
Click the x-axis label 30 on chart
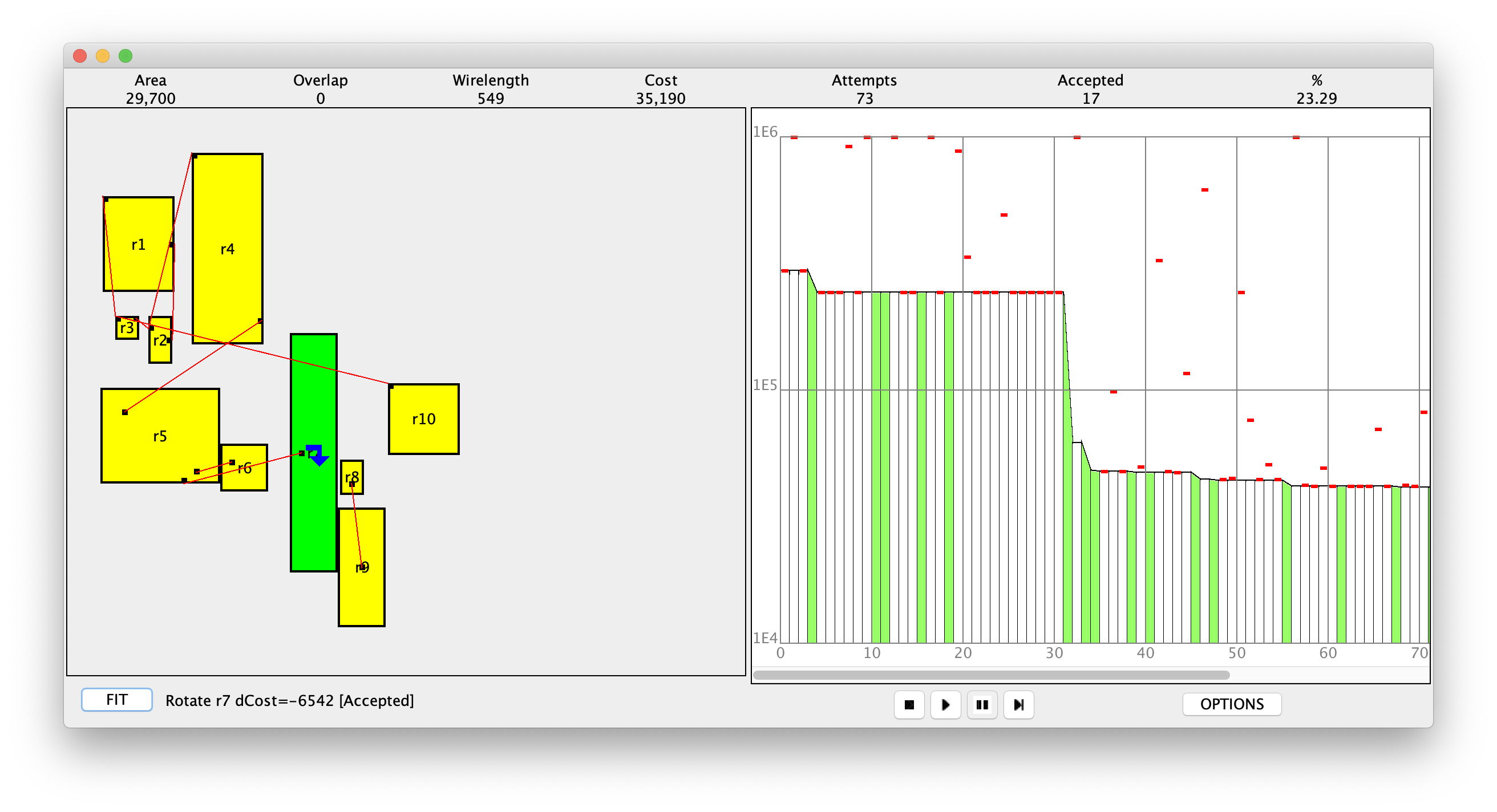point(1054,653)
